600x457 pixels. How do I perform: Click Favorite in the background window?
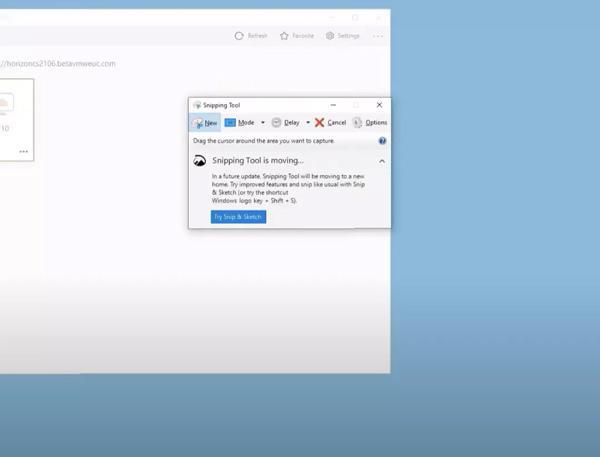point(297,36)
